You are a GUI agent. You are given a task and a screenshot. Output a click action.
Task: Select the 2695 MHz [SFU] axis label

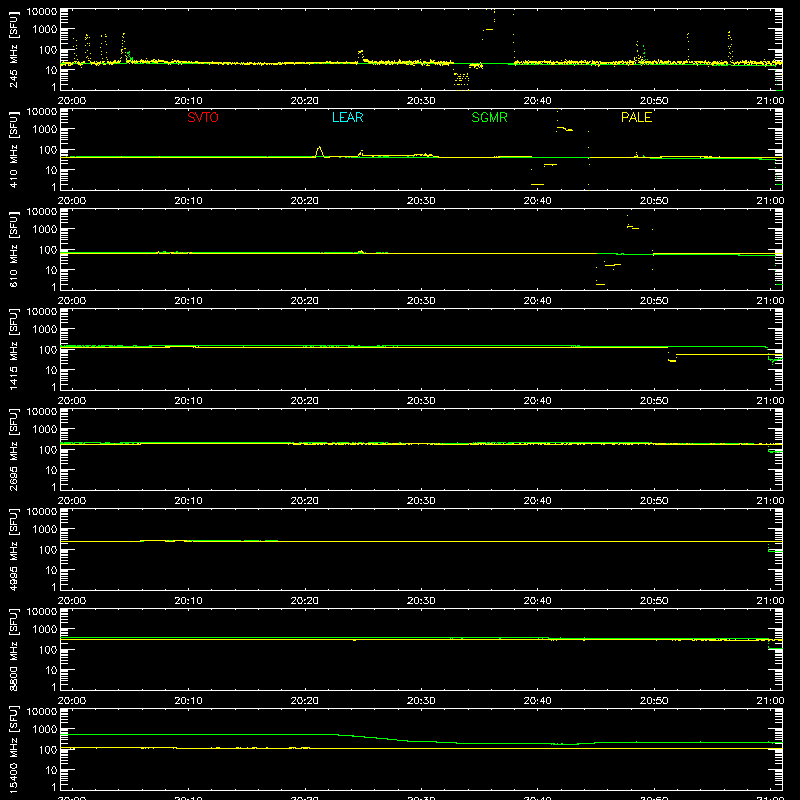13,449
